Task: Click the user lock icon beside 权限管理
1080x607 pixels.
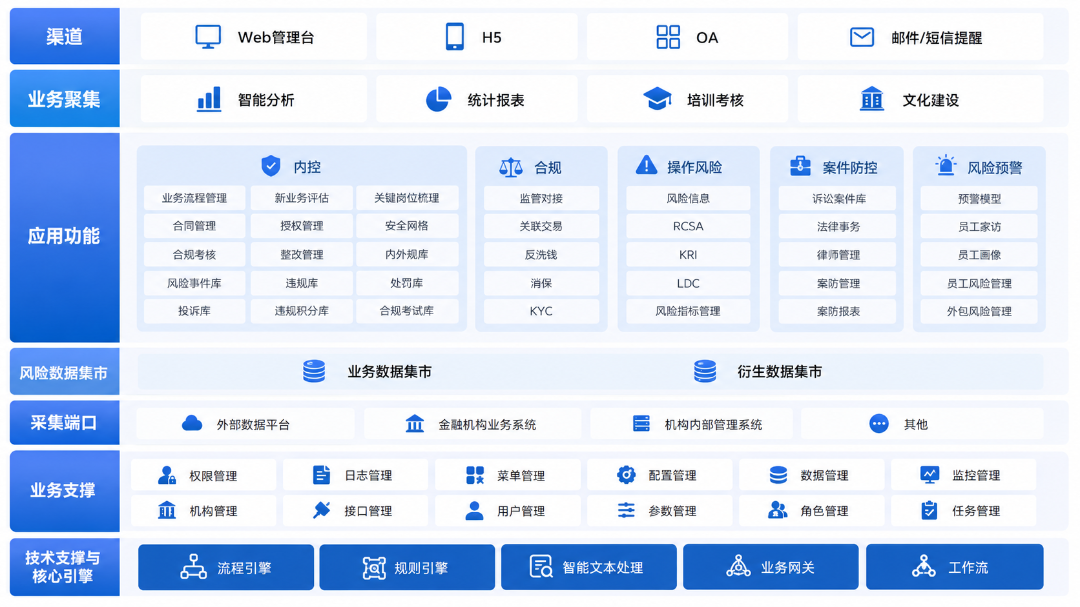Action: point(167,475)
